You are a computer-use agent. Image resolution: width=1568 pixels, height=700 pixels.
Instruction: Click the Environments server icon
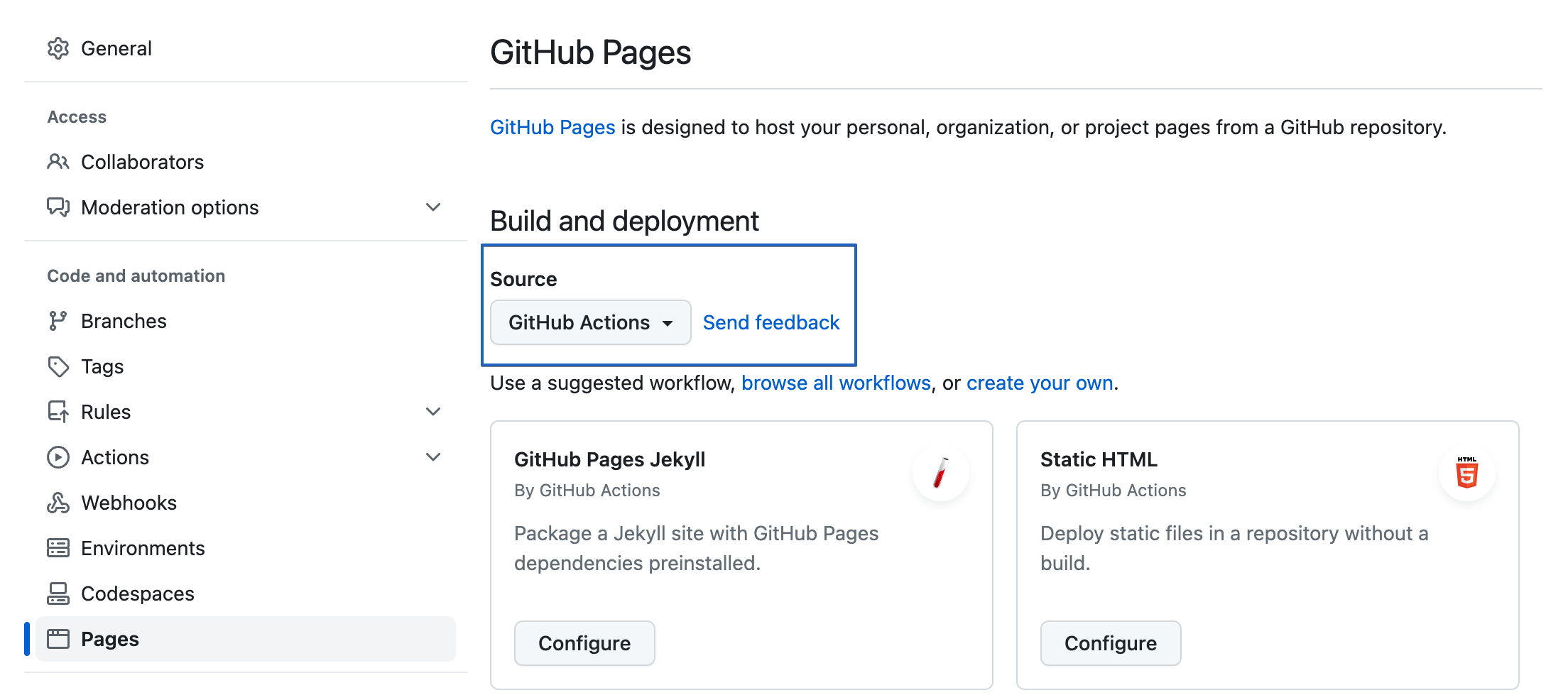coord(58,548)
